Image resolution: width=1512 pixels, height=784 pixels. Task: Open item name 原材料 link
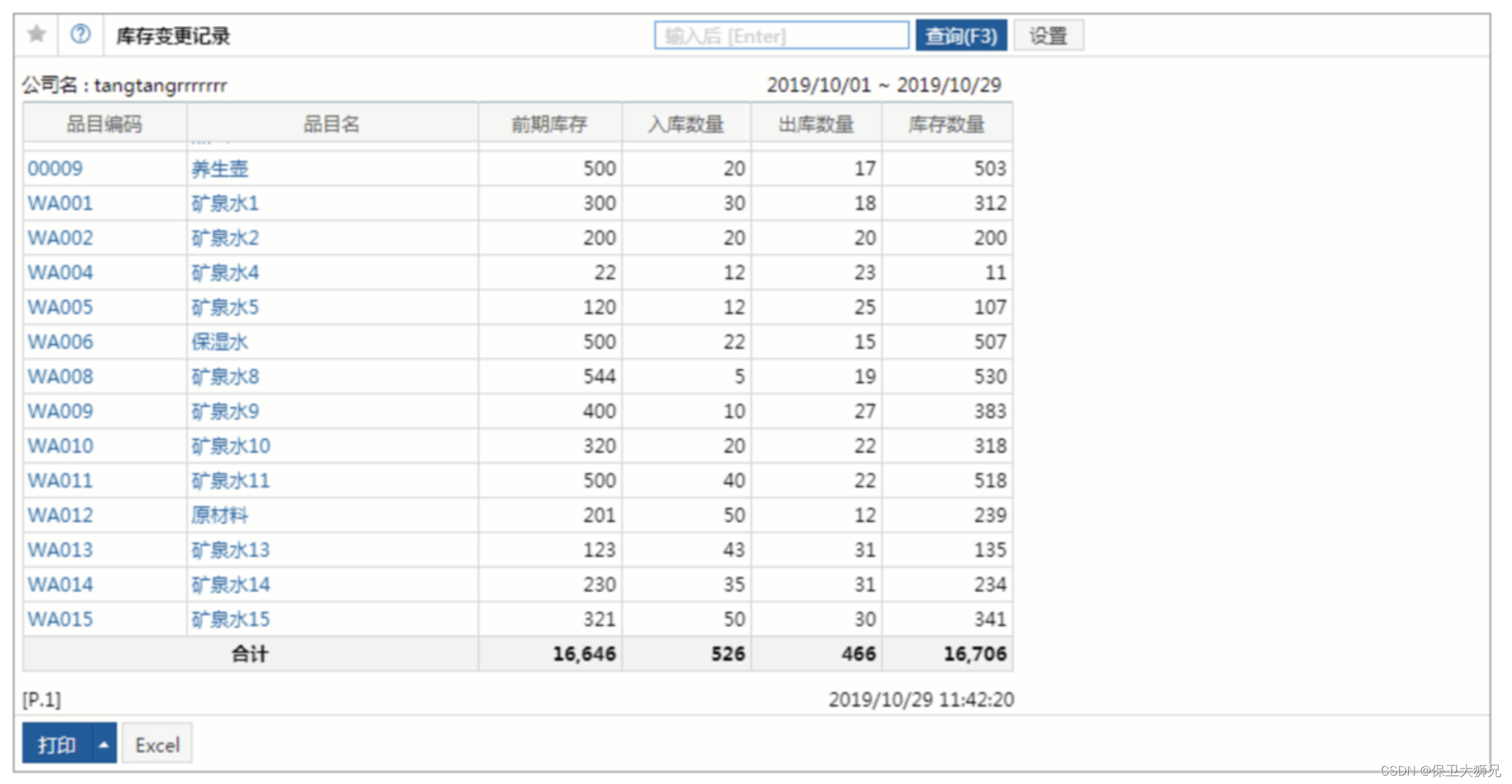[x=220, y=516]
